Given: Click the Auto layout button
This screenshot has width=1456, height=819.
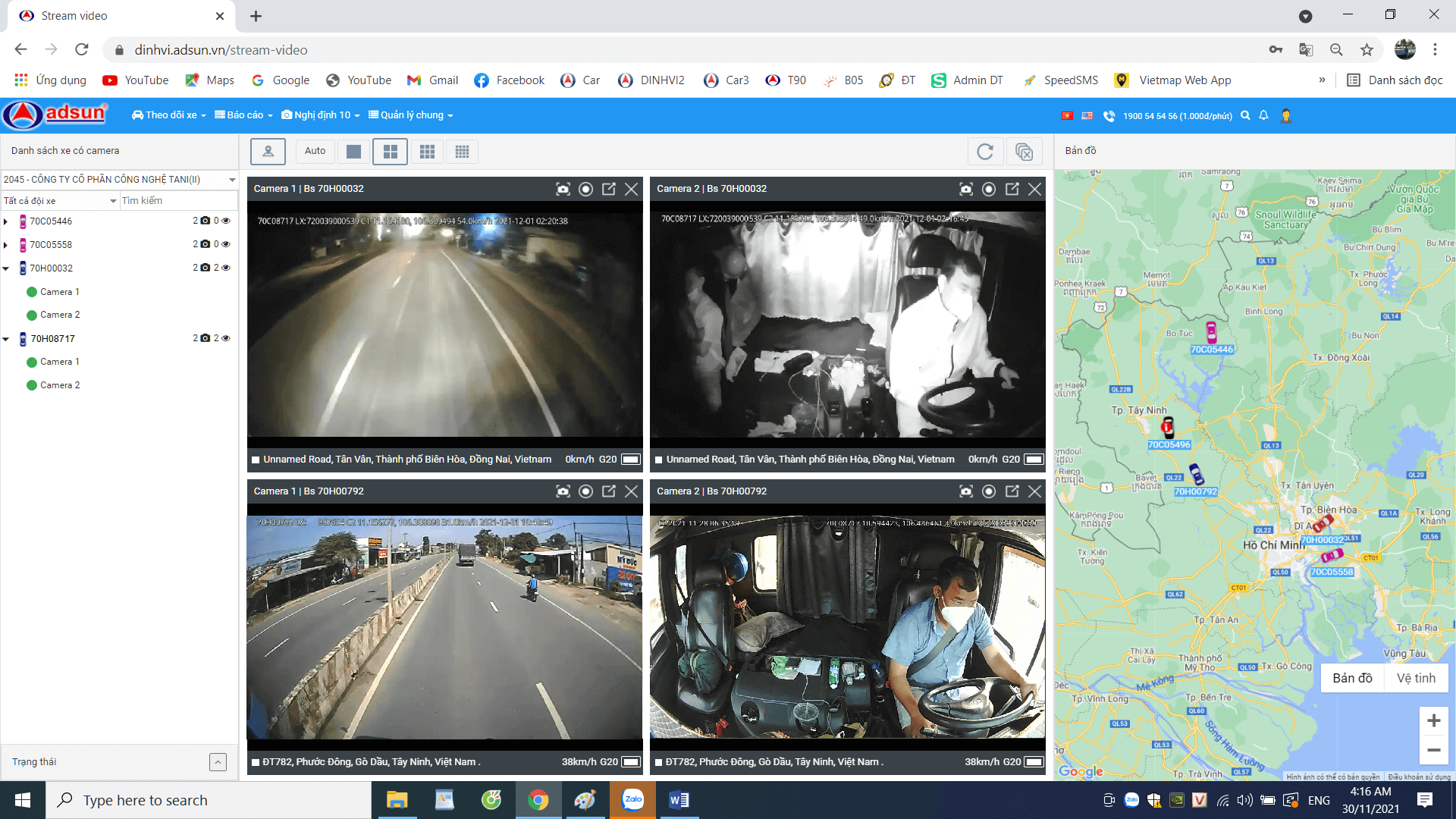Looking at the screenshot, I should tap(315, 151).
